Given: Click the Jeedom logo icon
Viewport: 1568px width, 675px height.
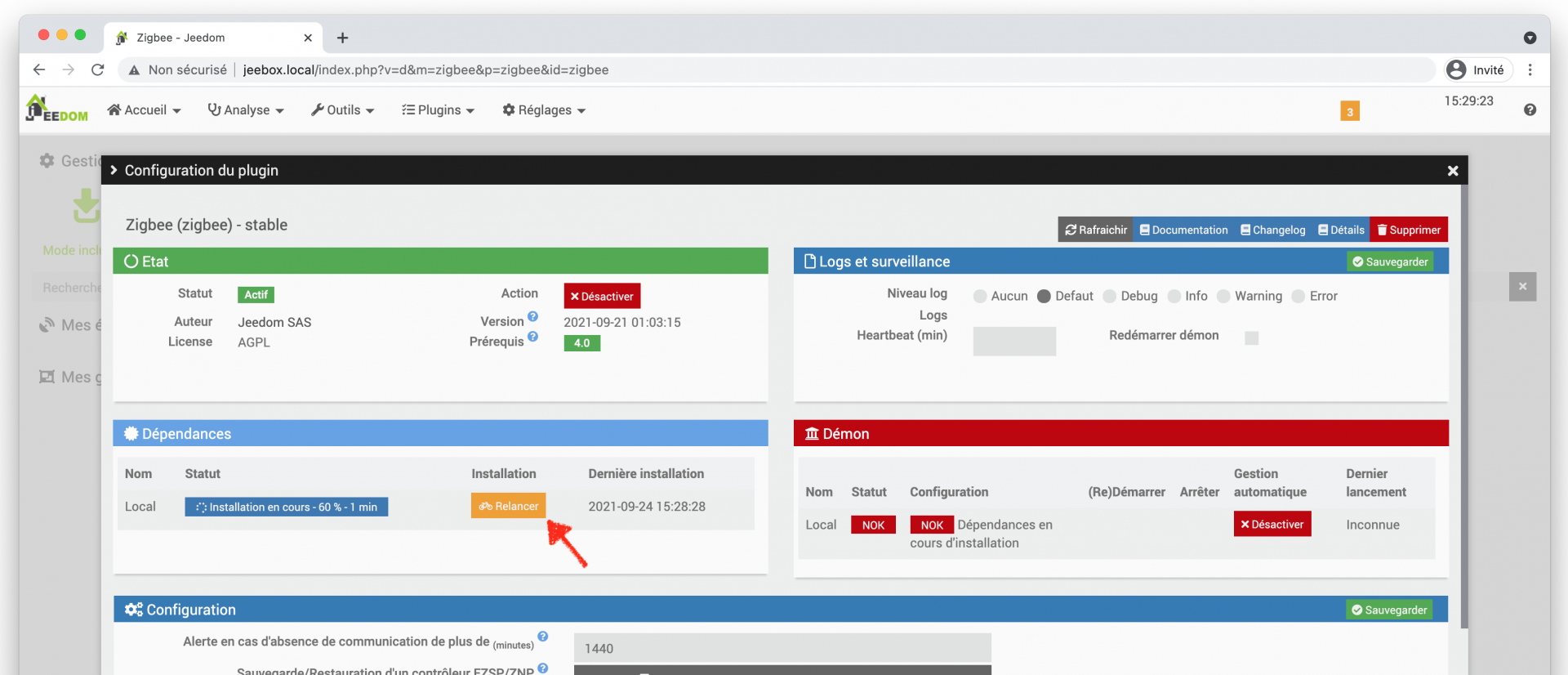Looking at the screenshot, I should pos(56,110).
